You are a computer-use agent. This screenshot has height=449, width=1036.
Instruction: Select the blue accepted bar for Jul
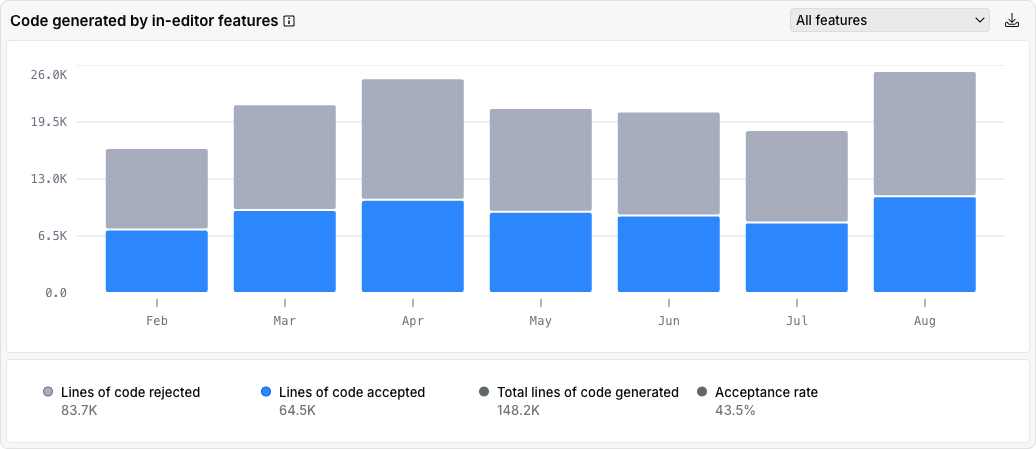[x=797, y=258]
